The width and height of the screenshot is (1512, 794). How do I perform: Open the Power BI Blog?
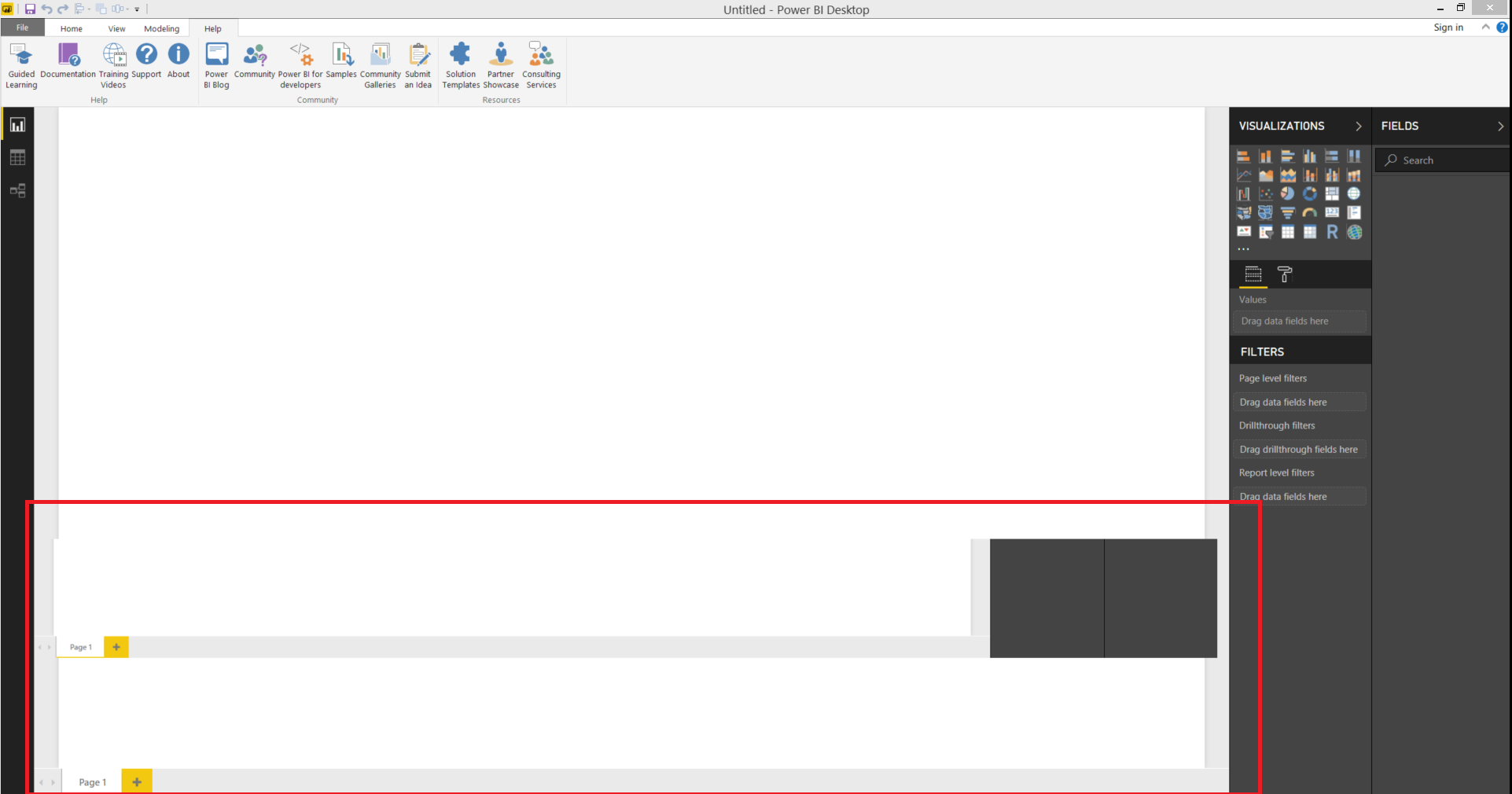(216, 65)
